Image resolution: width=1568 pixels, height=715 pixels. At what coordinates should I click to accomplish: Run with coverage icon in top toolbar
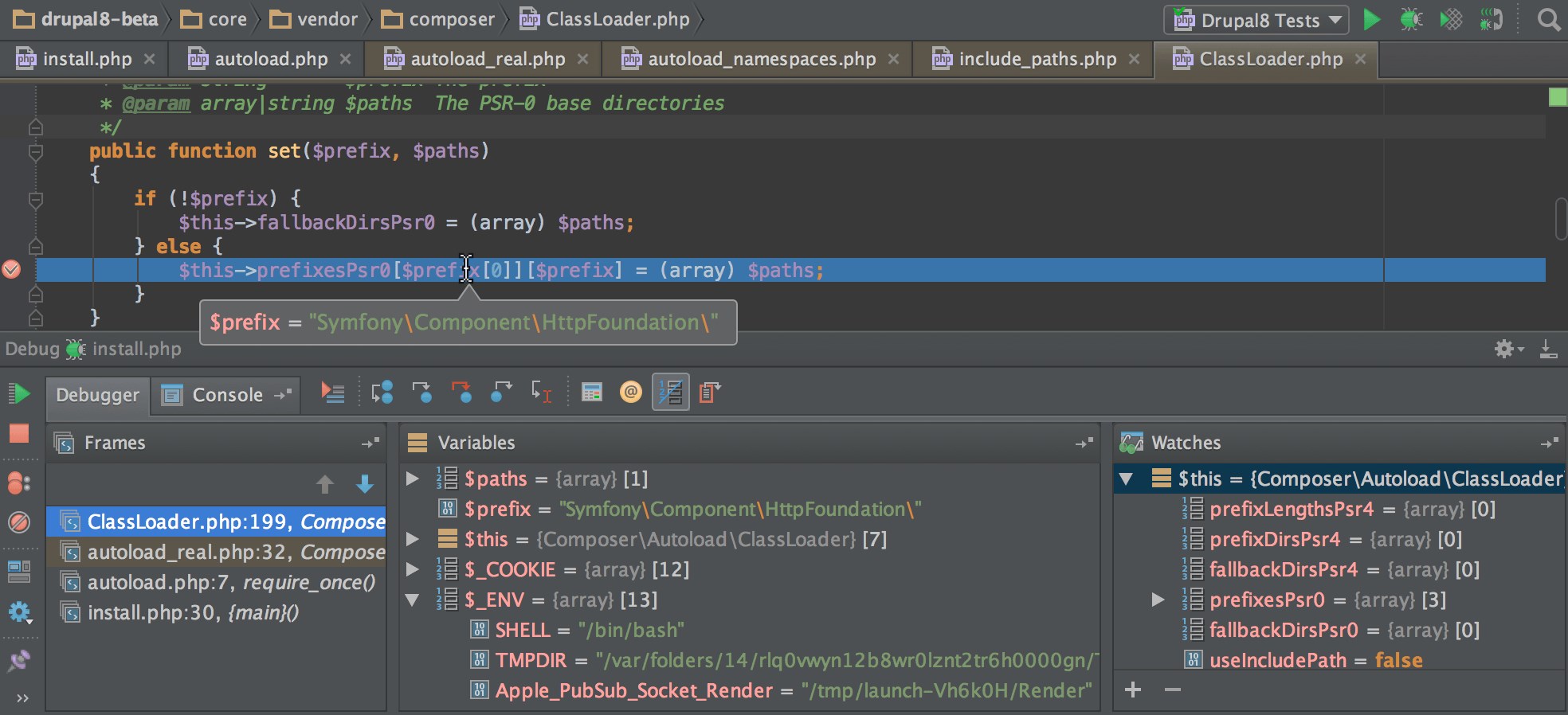click(1451, 19)
